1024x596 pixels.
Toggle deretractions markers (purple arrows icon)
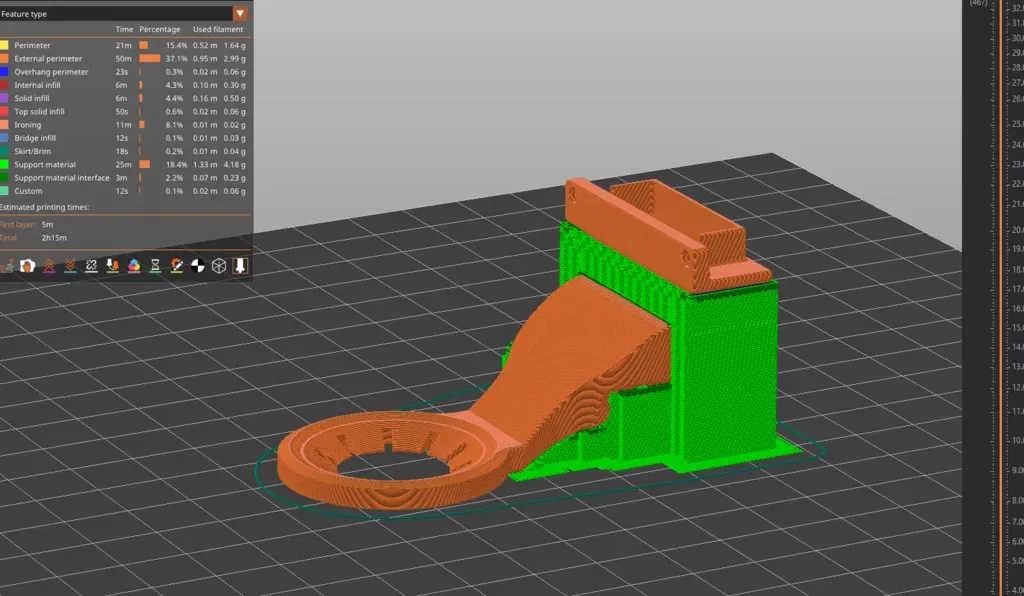[x=49, y=266]
